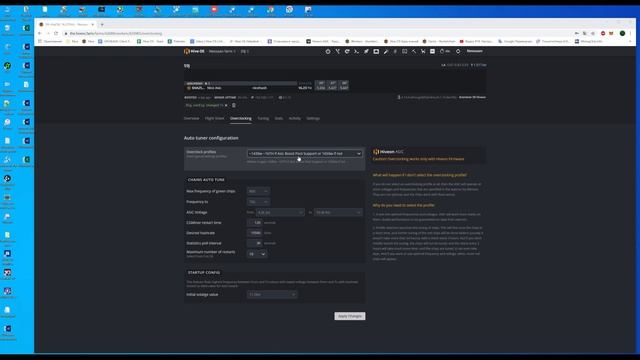Switch to the Activity tab
640x360 pixels.
pyautogui.click(x=295, y=118)
